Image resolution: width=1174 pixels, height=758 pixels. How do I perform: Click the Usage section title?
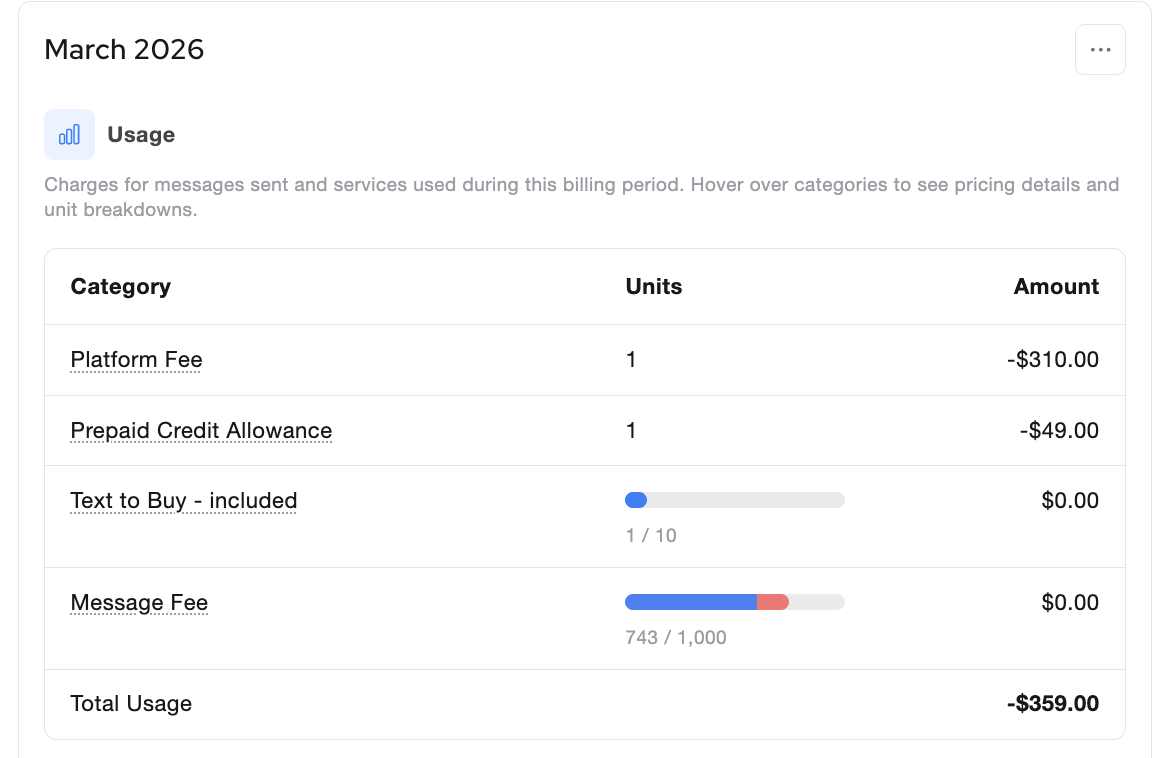tap(141, 135)
